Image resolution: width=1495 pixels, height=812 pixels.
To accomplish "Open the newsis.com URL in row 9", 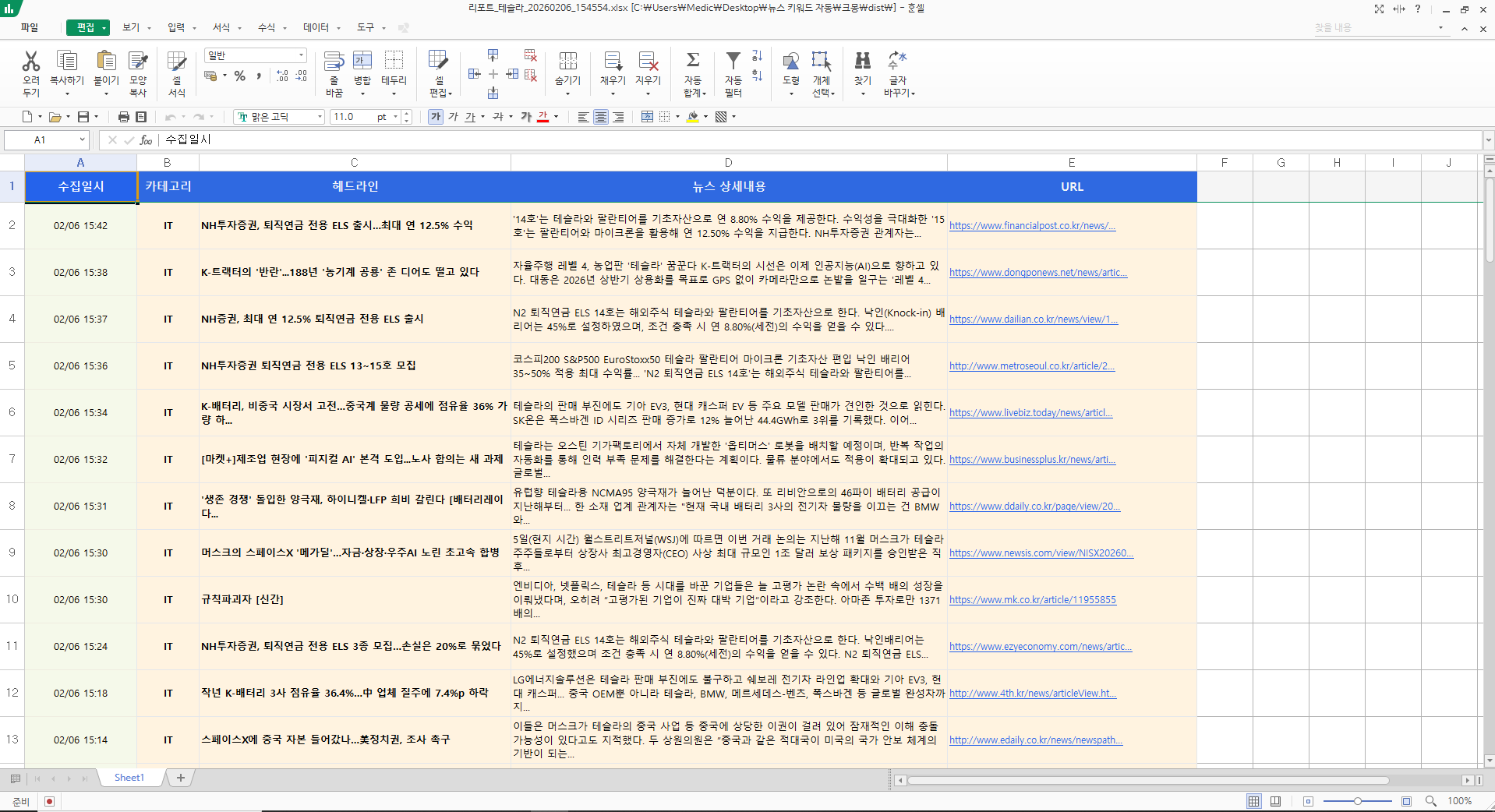I will tap(1041, 553).
